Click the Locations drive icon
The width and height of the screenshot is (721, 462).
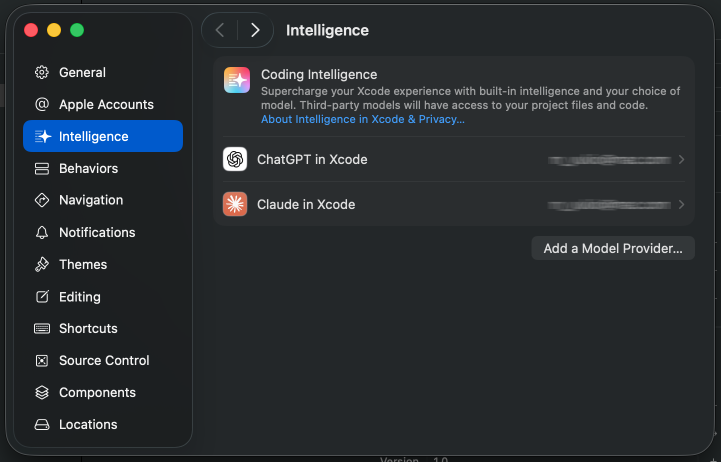coord(42,424)
